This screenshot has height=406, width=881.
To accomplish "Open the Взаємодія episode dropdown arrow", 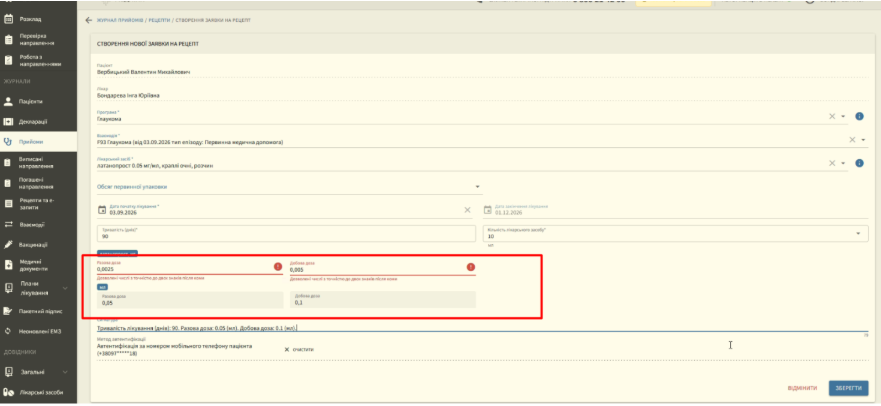I will pyautogui.click(x=863, y=140).
